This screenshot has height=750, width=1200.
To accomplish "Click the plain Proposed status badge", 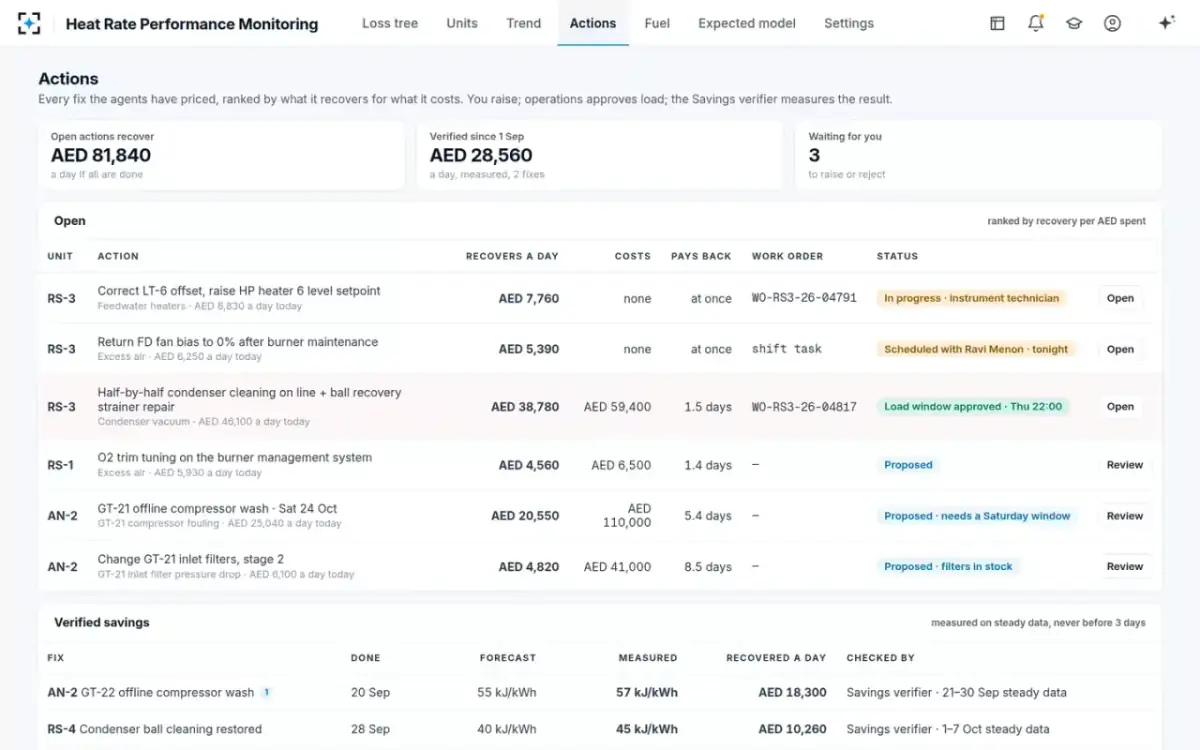I will point(908,465).
